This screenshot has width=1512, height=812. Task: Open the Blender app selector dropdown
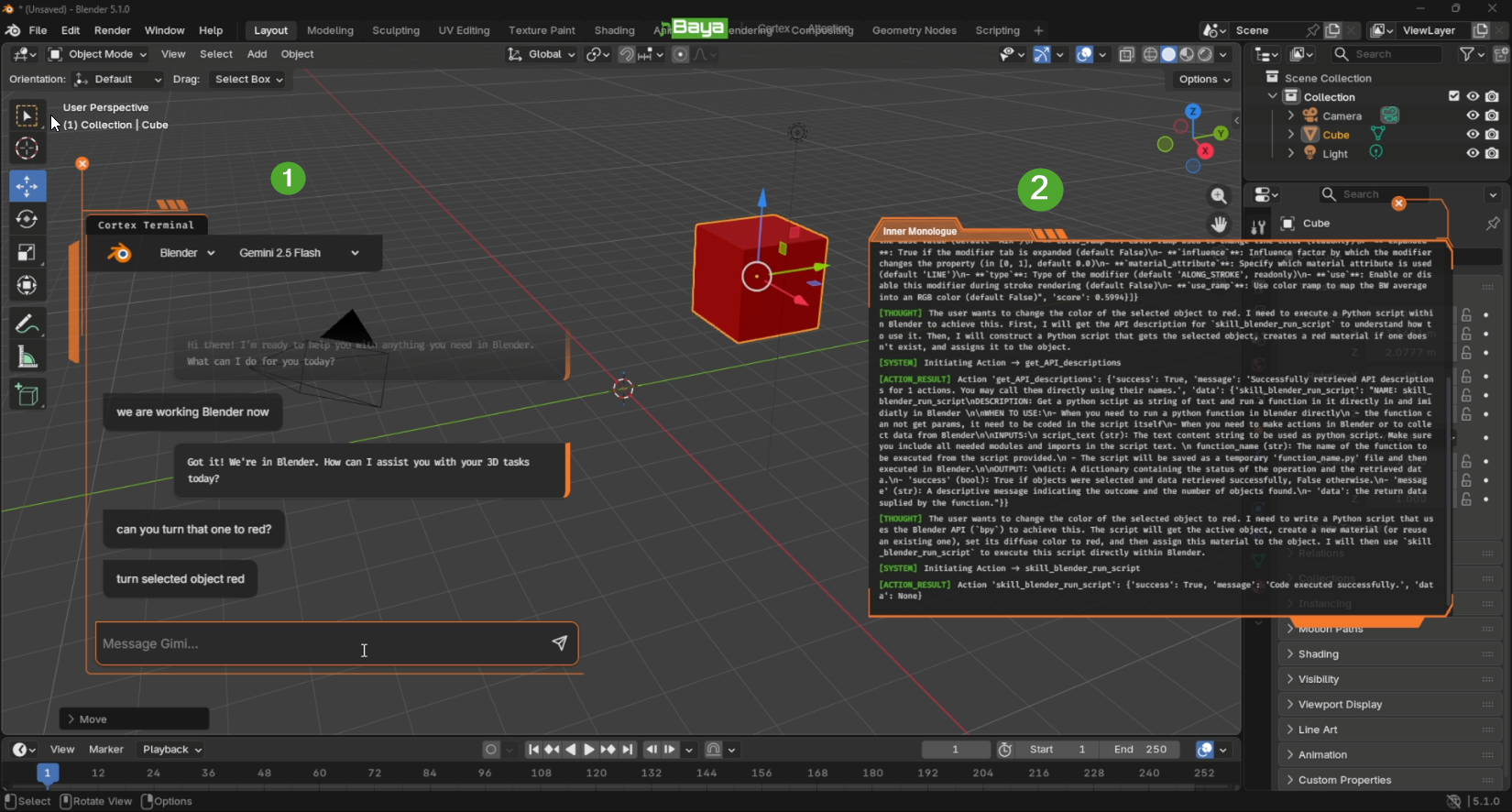(x=187, y=253)
